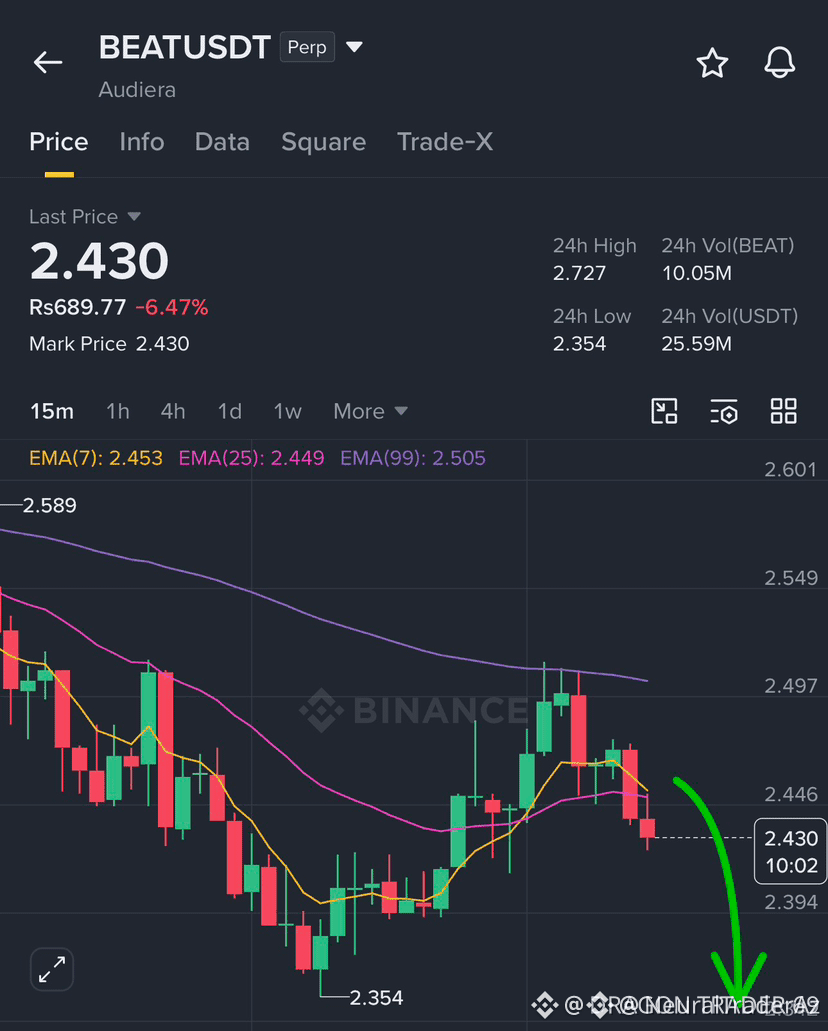828x1031 pixels.
Task: Click the 2.446 price axis label
Action: (x=791, y=794)
